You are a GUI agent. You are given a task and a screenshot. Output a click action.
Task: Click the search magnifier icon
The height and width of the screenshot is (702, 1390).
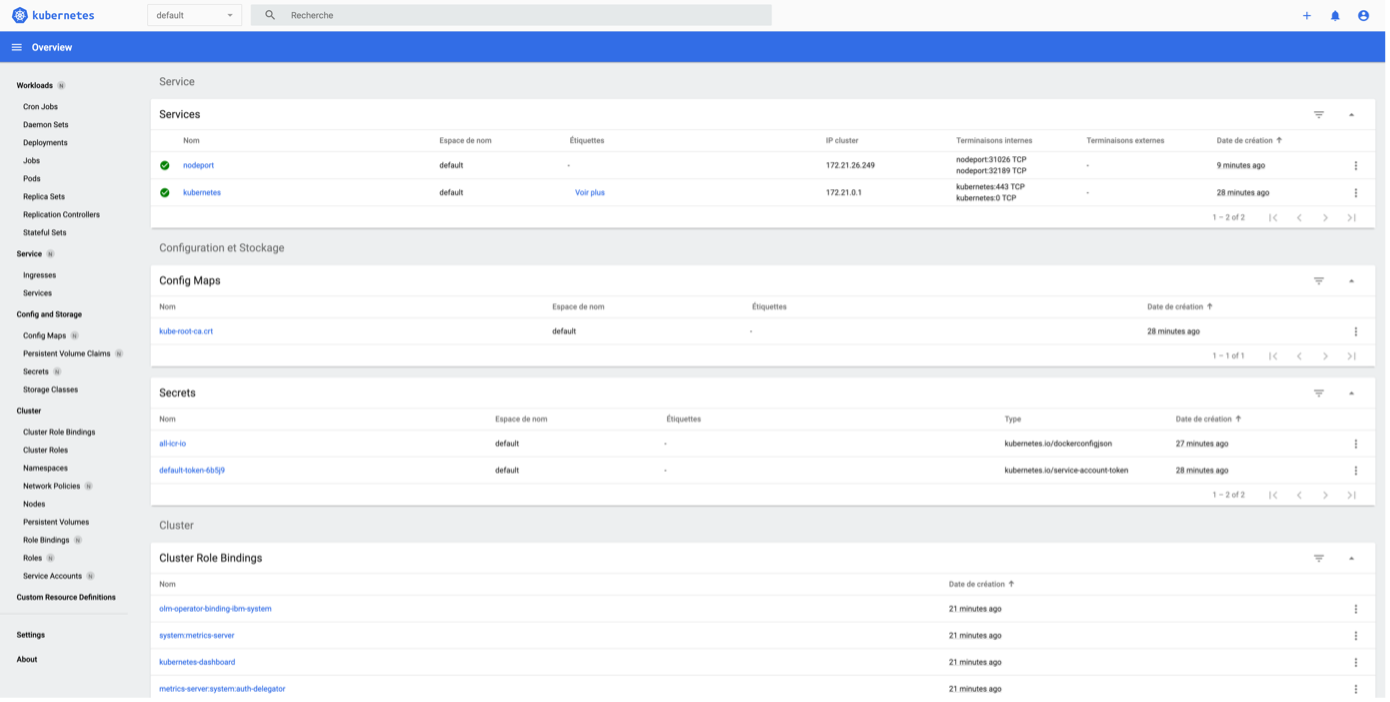270,15
